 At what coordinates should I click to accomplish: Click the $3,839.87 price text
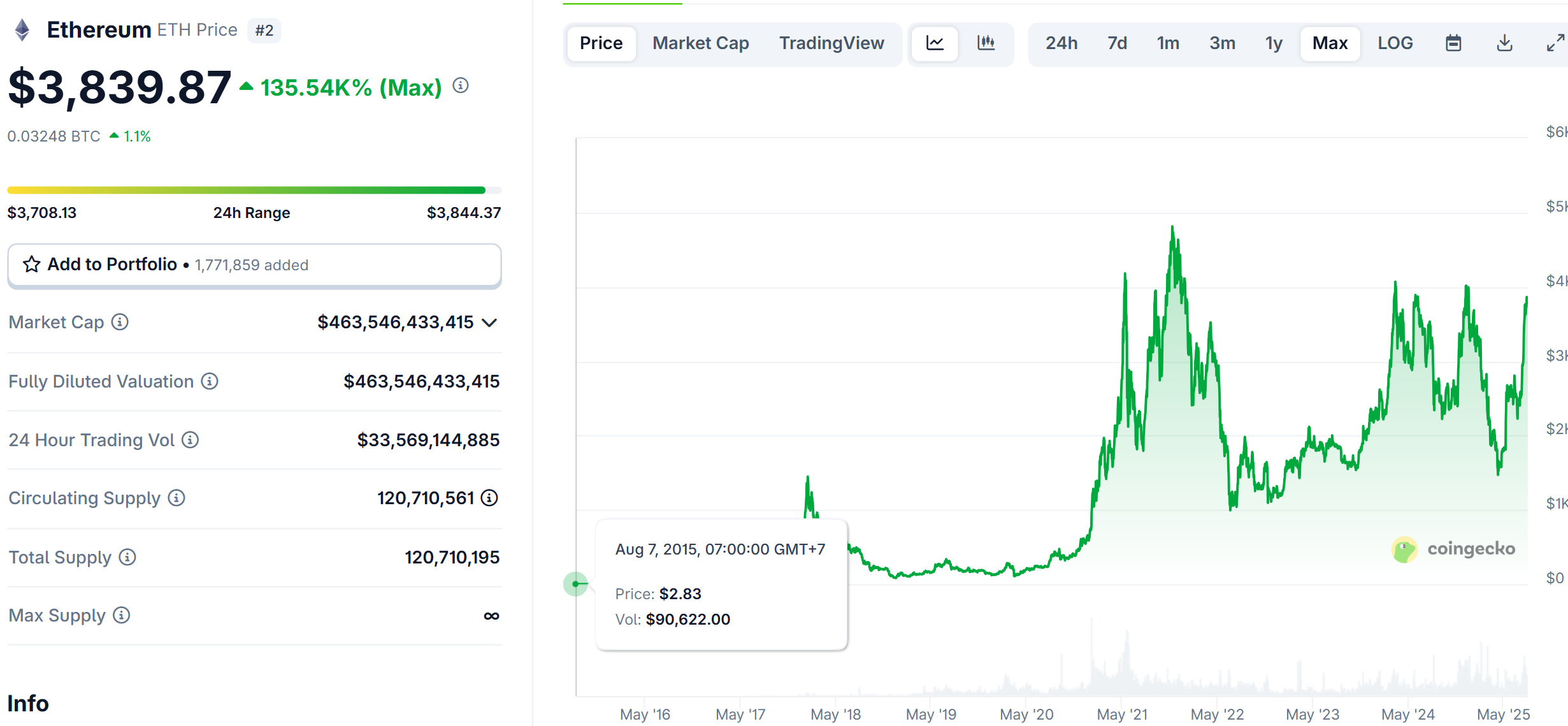click(119, 87)
